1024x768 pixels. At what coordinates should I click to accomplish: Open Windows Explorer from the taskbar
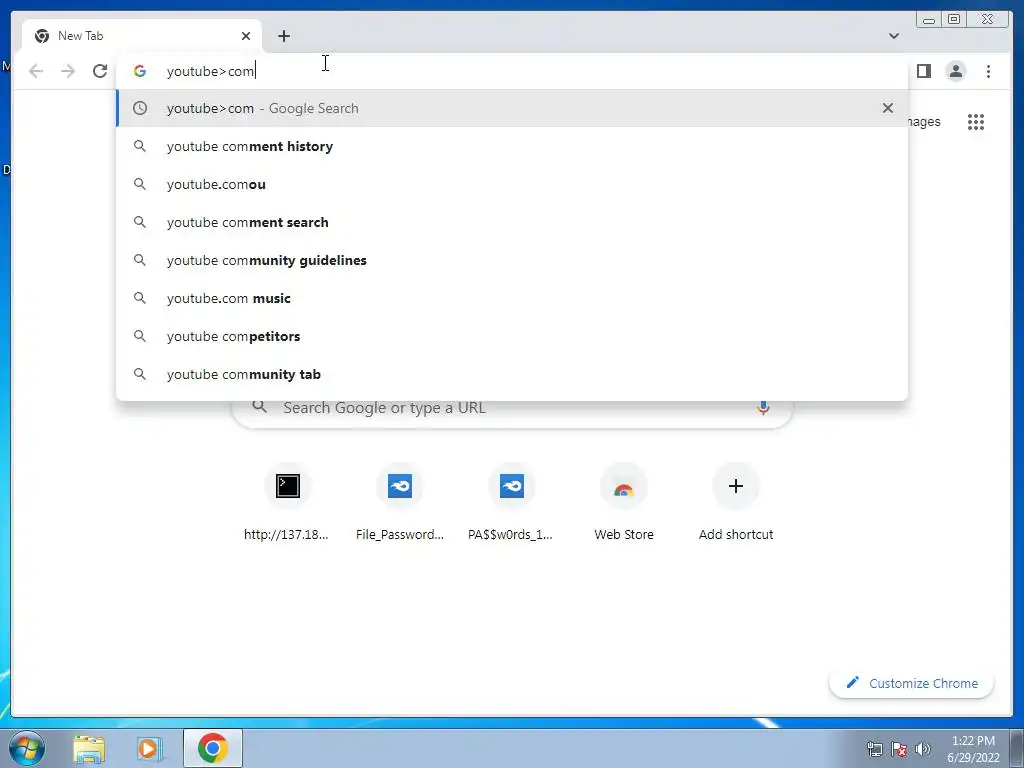[89, 748]
